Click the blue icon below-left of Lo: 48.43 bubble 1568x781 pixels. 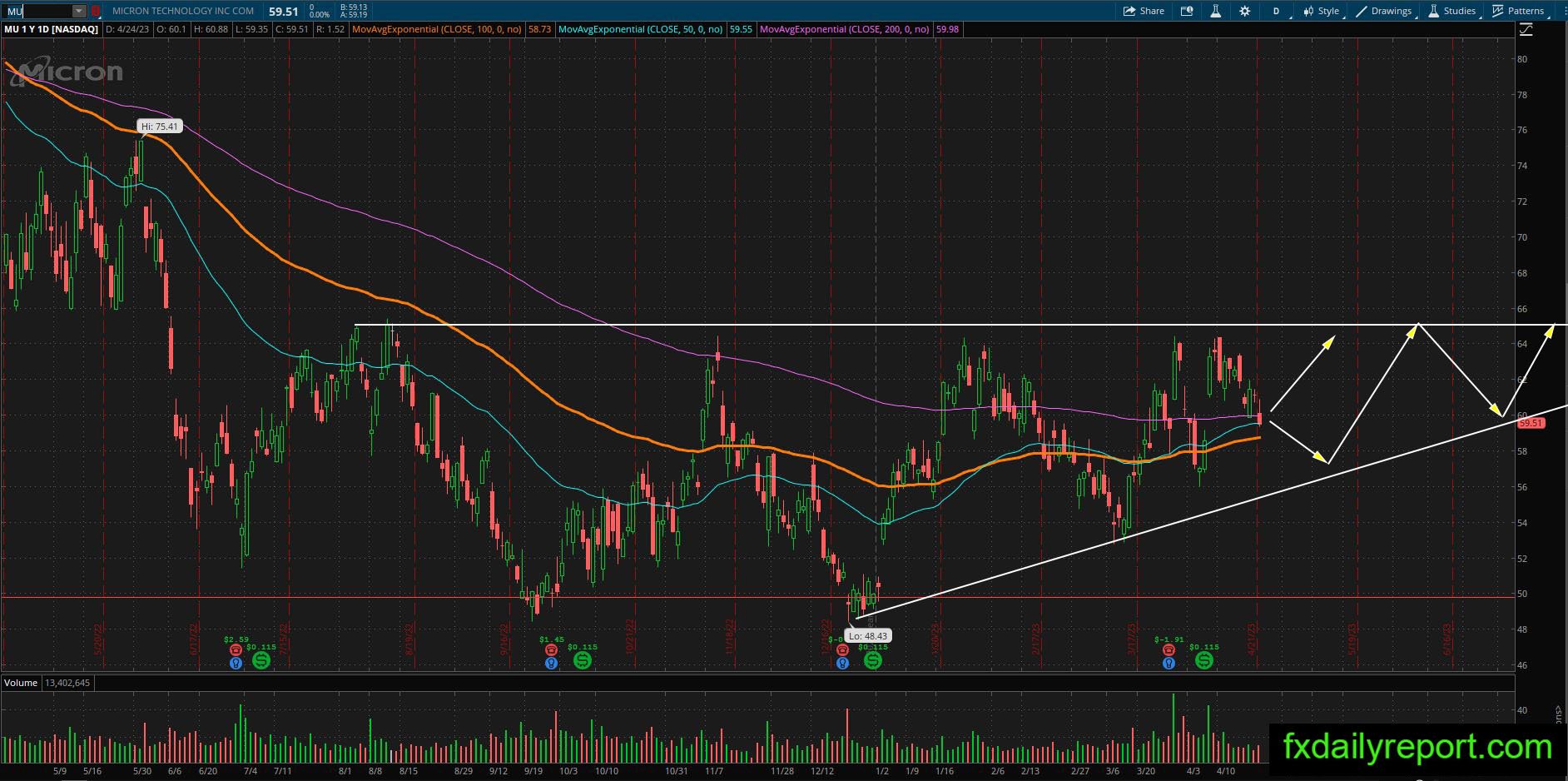point(842,664)
